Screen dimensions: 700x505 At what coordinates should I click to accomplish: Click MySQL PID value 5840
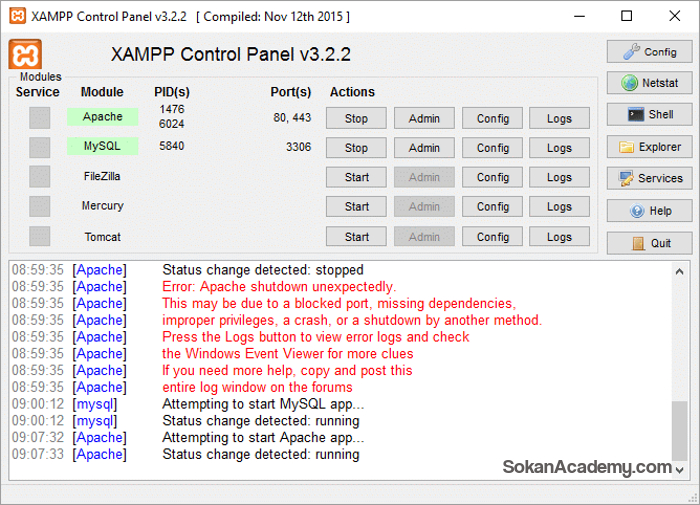point(172,146)
